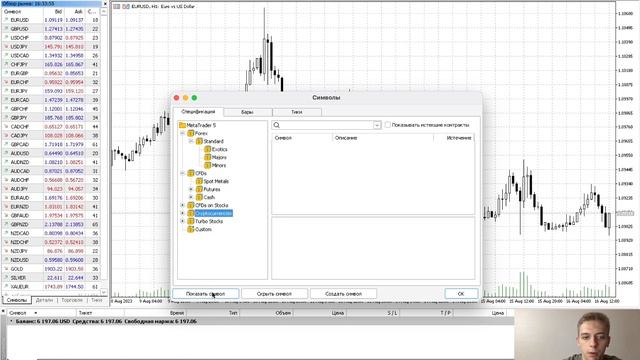This screenshot has width=640, height=360.
Task: Click the magnifier icon in symbol search
Action: (277, 125)
